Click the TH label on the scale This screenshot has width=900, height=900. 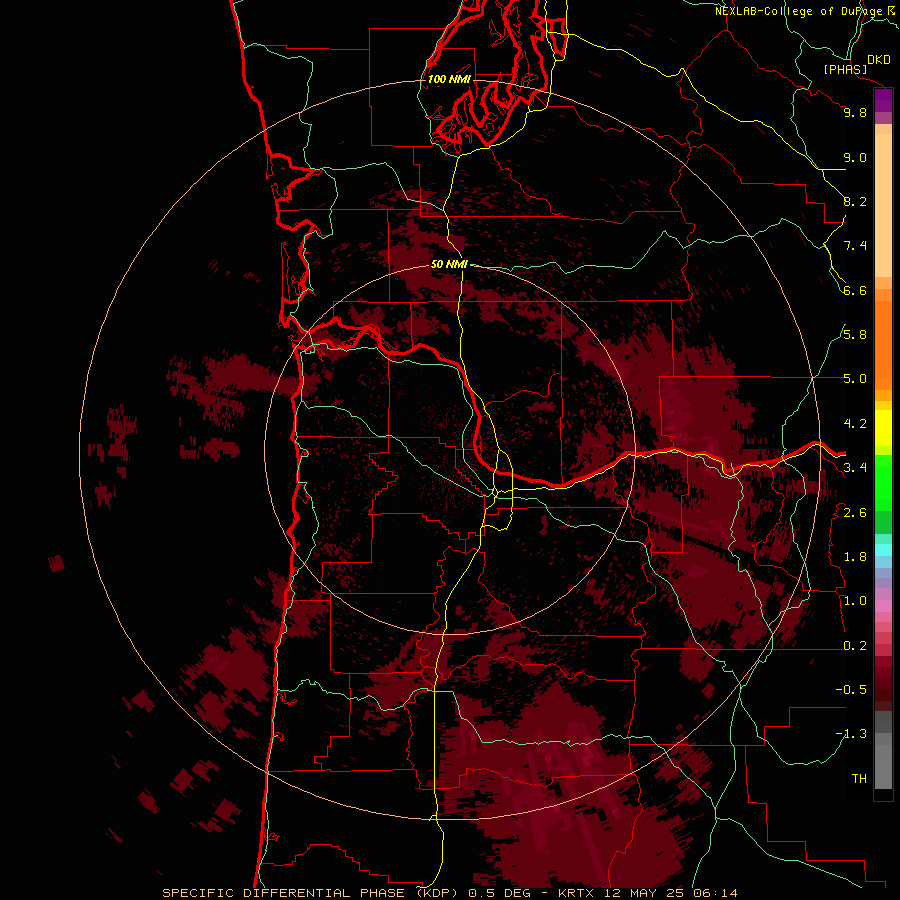pos(859,779)
